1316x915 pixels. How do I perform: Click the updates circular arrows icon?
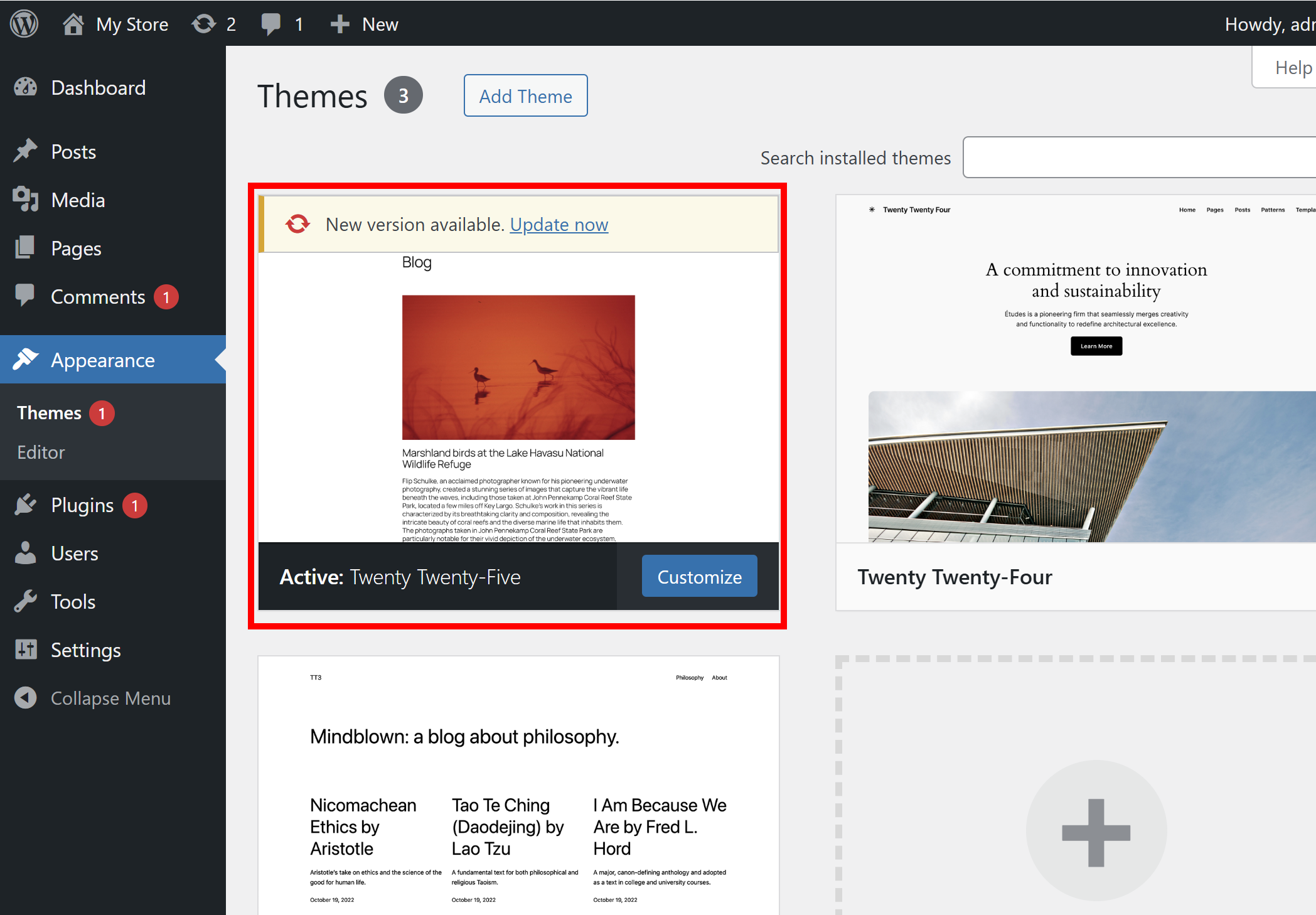(204, 24)
